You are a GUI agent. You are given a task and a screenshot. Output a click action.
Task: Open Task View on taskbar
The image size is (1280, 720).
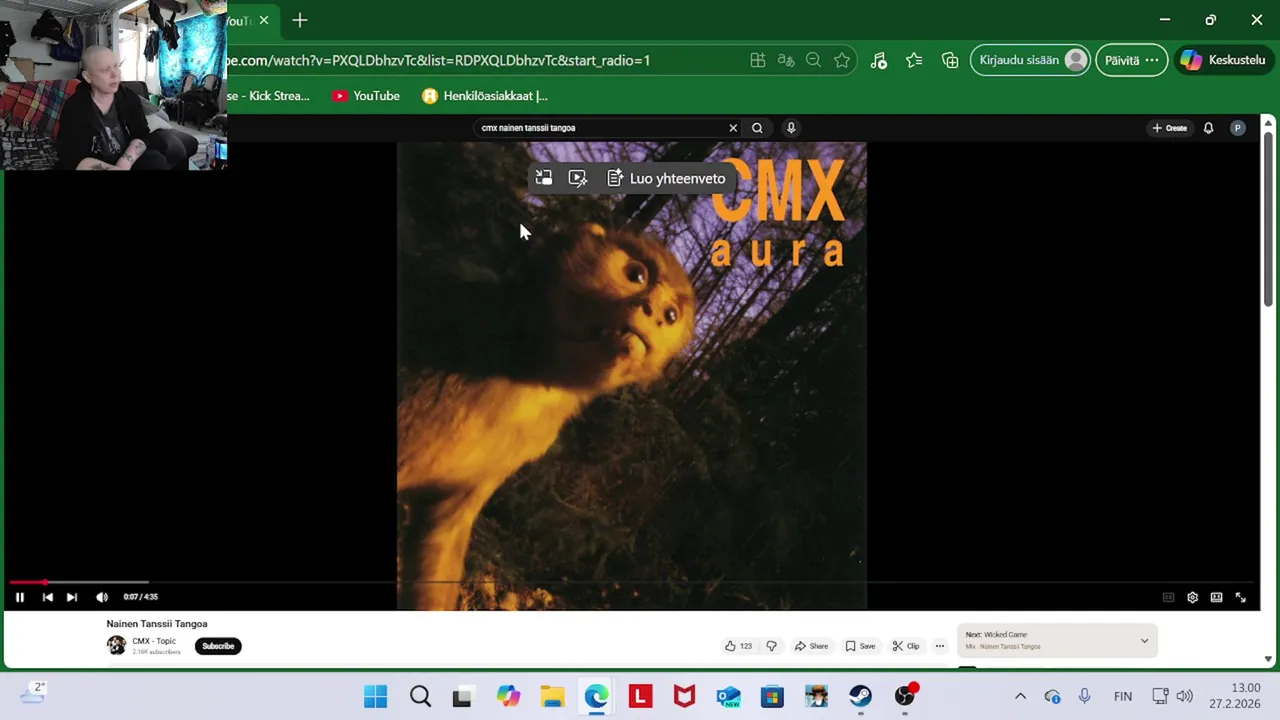pyautogui.click(x=463, y=696)
